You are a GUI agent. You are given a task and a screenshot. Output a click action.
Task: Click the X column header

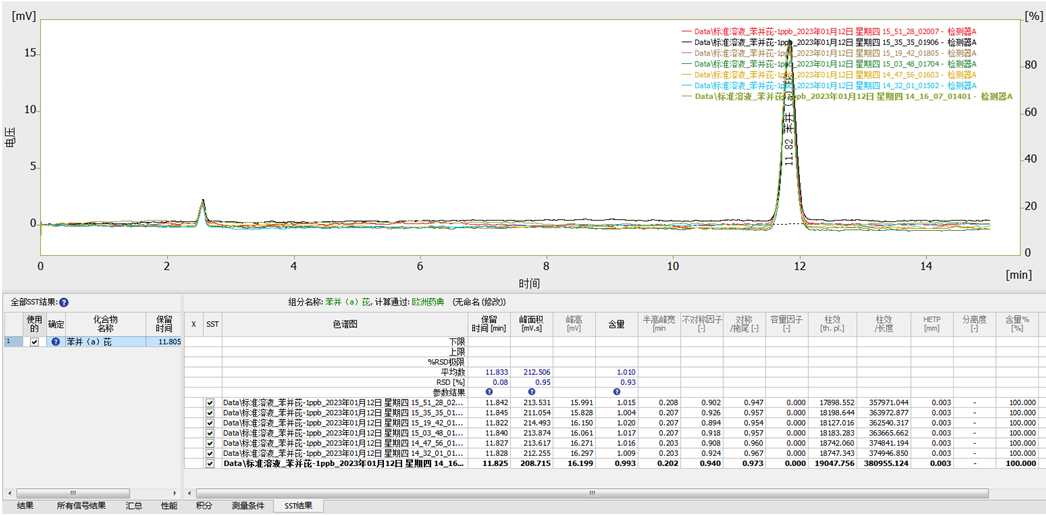click(x=193, y=324)
